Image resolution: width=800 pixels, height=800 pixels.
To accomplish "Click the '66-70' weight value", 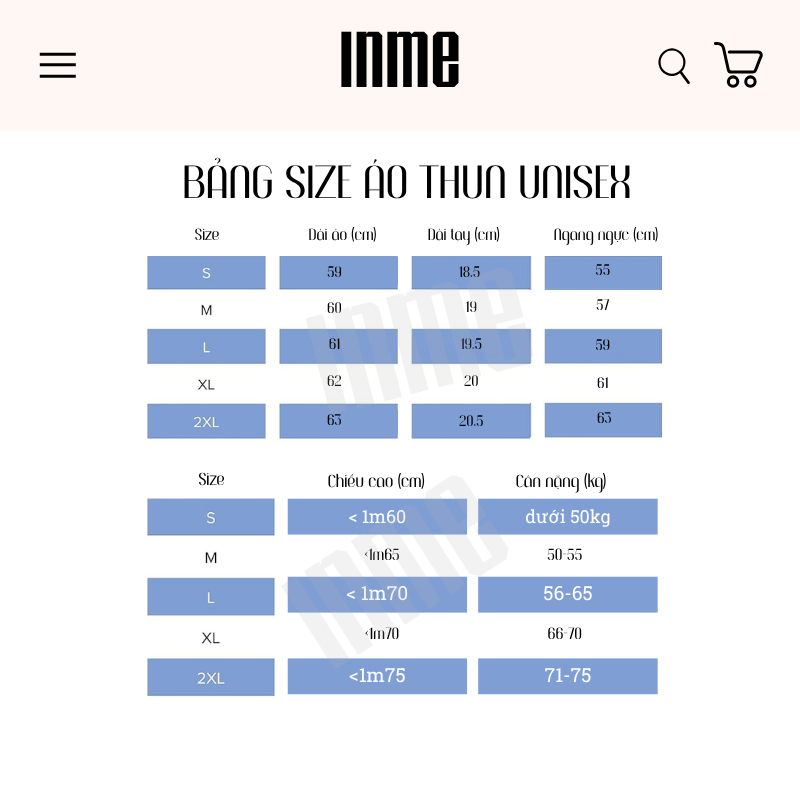I will coord(564,634).
